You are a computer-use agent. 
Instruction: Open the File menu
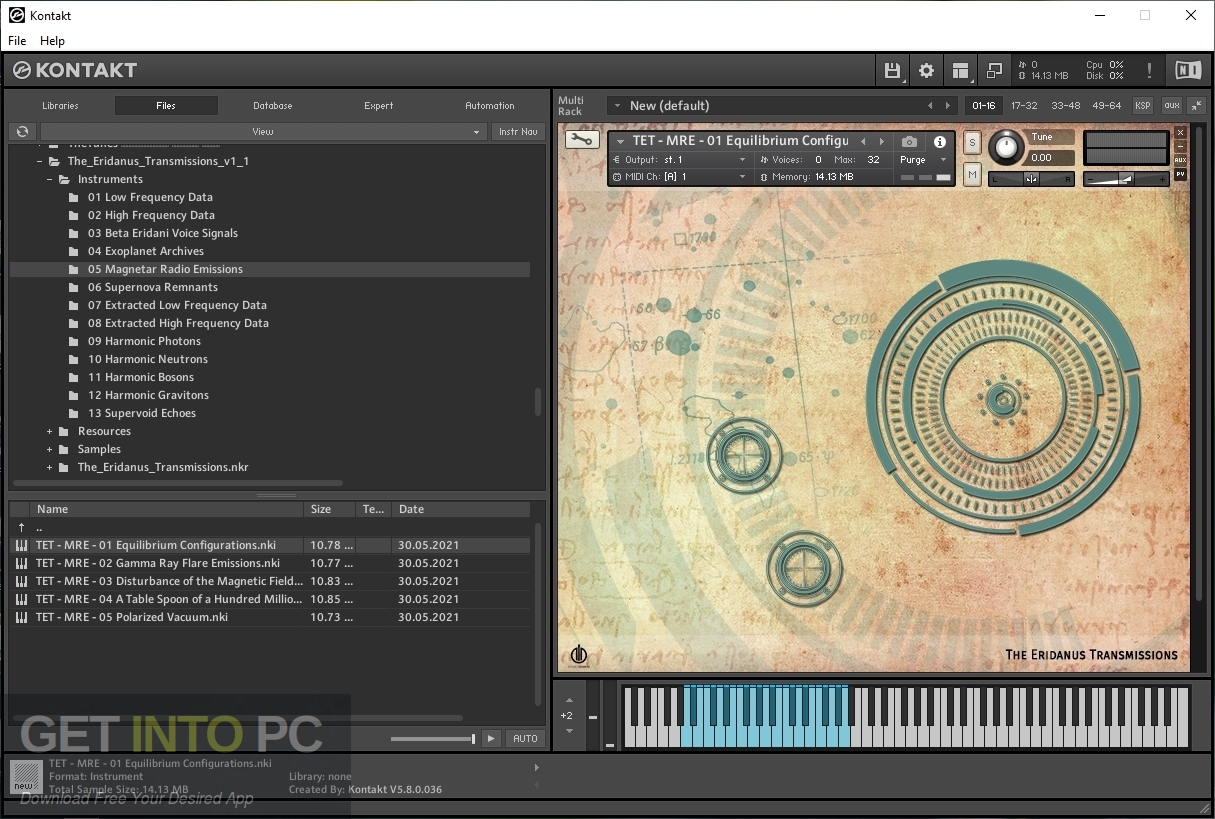coord(18,41)
